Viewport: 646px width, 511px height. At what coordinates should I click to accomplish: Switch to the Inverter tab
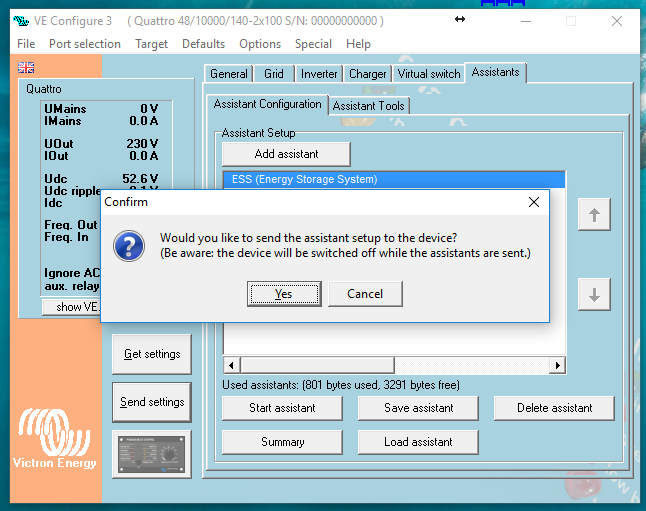[x=319, y=74]
